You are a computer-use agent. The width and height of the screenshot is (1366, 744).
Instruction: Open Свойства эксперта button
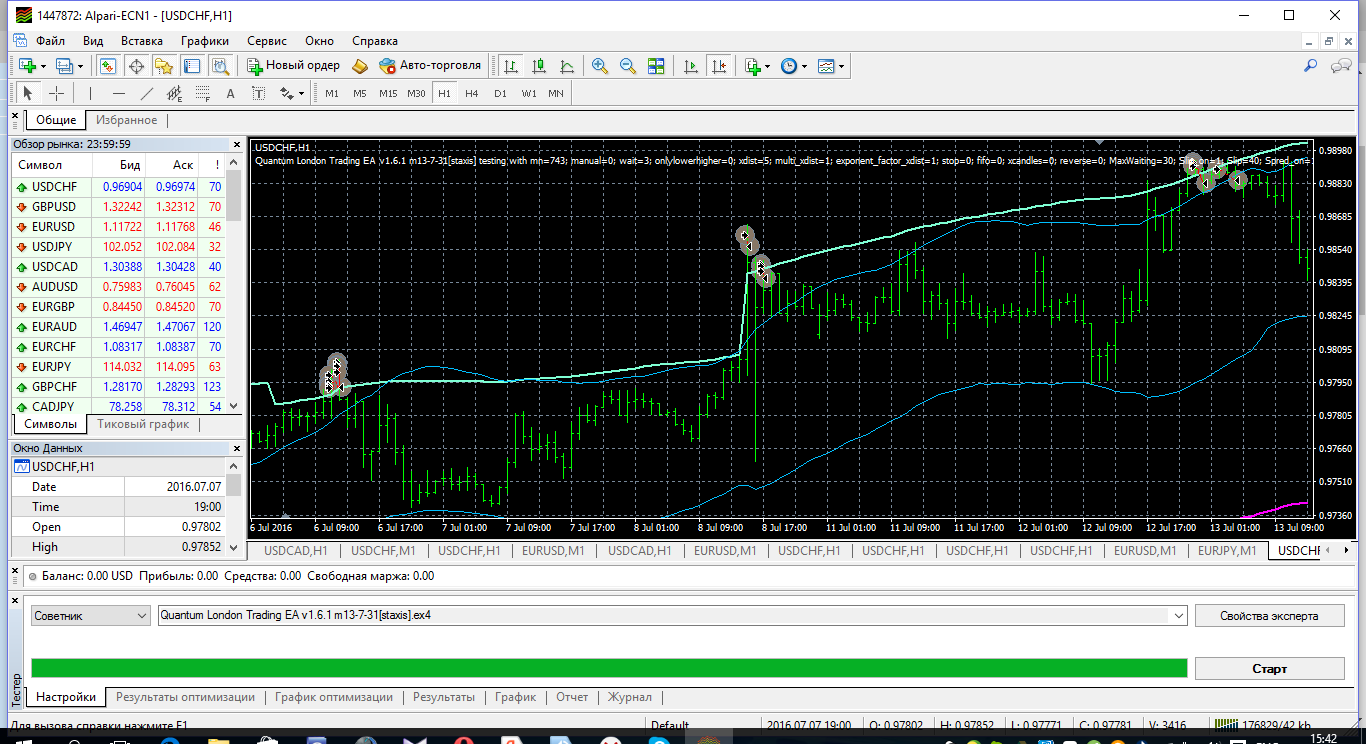click(x=1269, y=615)
